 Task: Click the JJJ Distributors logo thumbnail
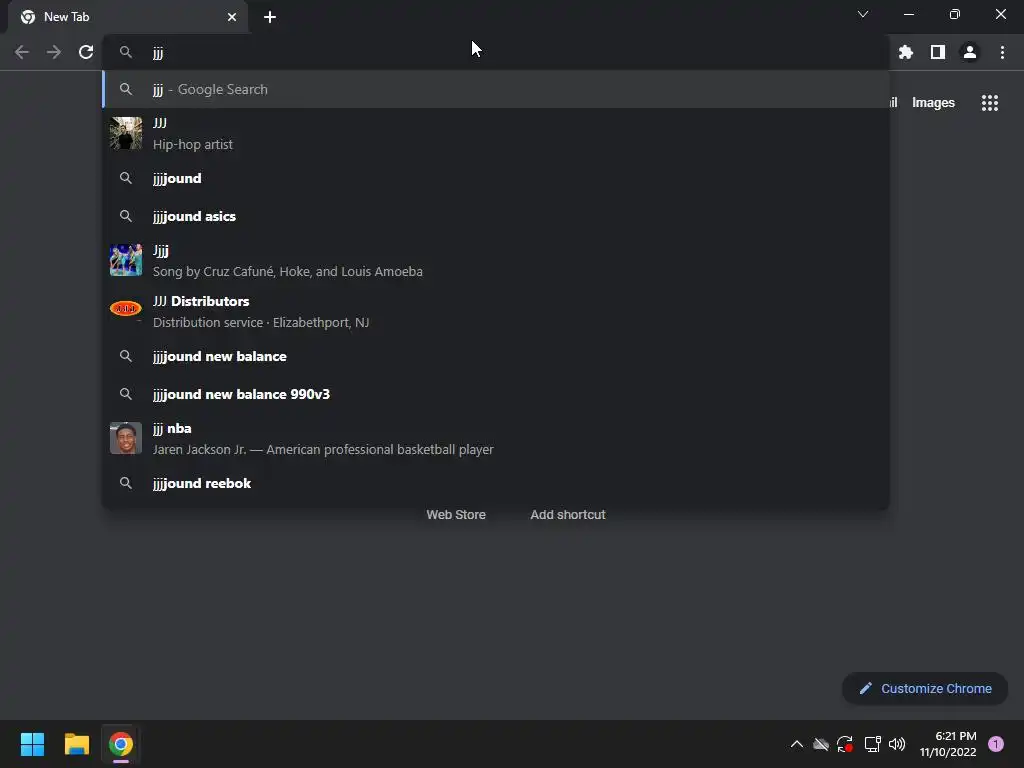point(125,308)
